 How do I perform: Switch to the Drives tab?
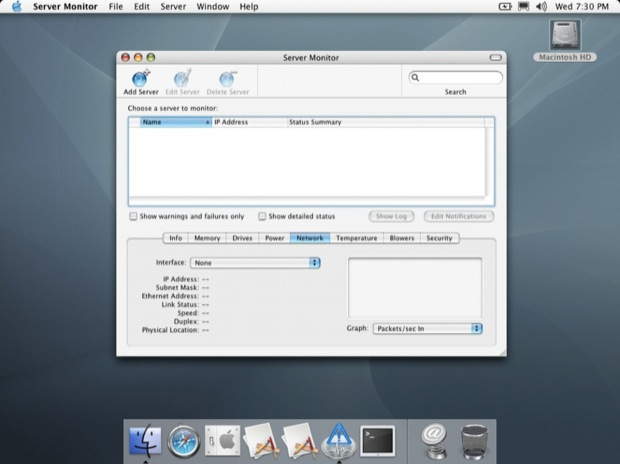pos(242,238)
